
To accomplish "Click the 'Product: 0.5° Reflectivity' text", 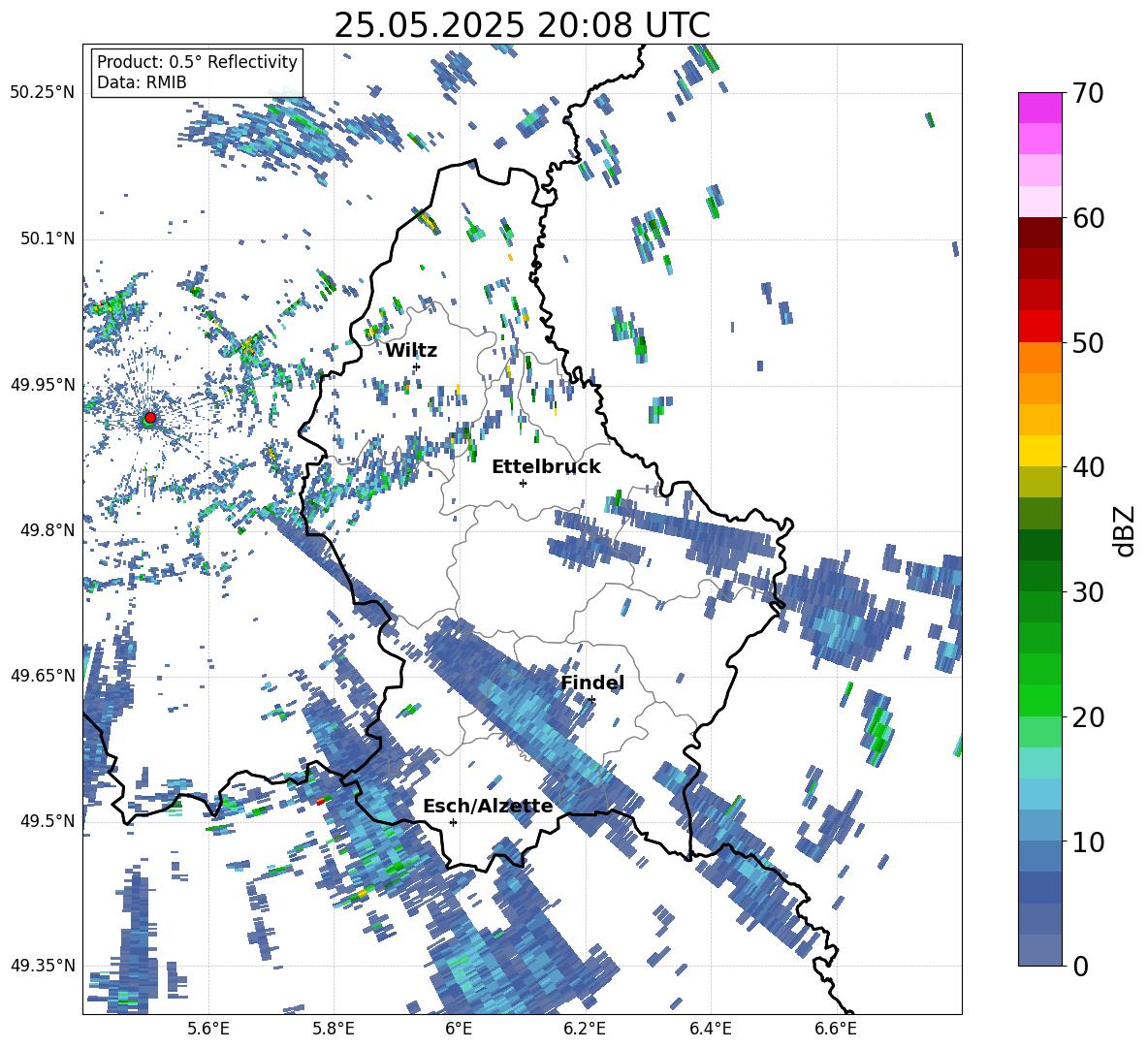I will pyautogui.click(x=197, y=62).
